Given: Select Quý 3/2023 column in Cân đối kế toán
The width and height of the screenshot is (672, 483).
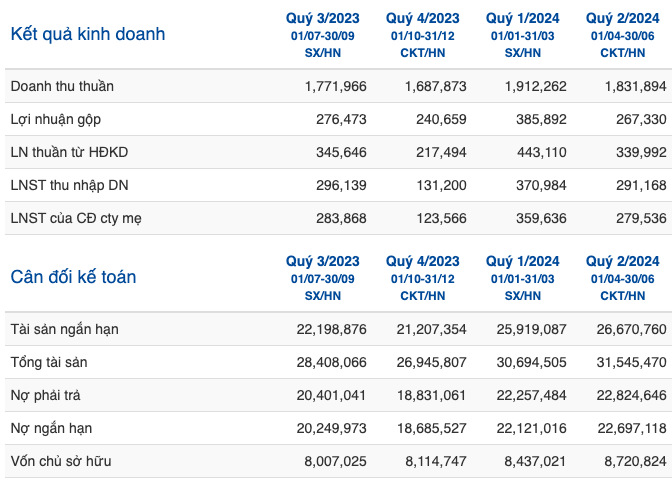Looking at the screenshot, I should pos(323,261).
